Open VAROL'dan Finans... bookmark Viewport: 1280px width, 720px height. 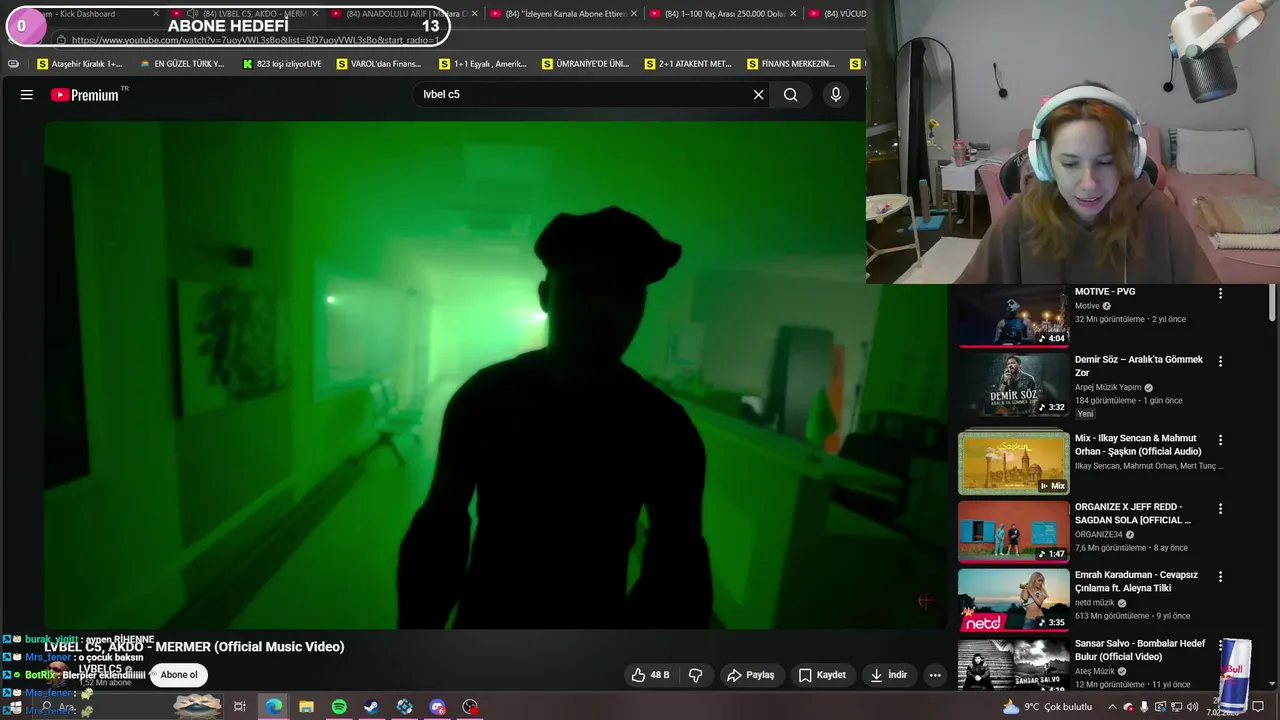click(379, 64)
